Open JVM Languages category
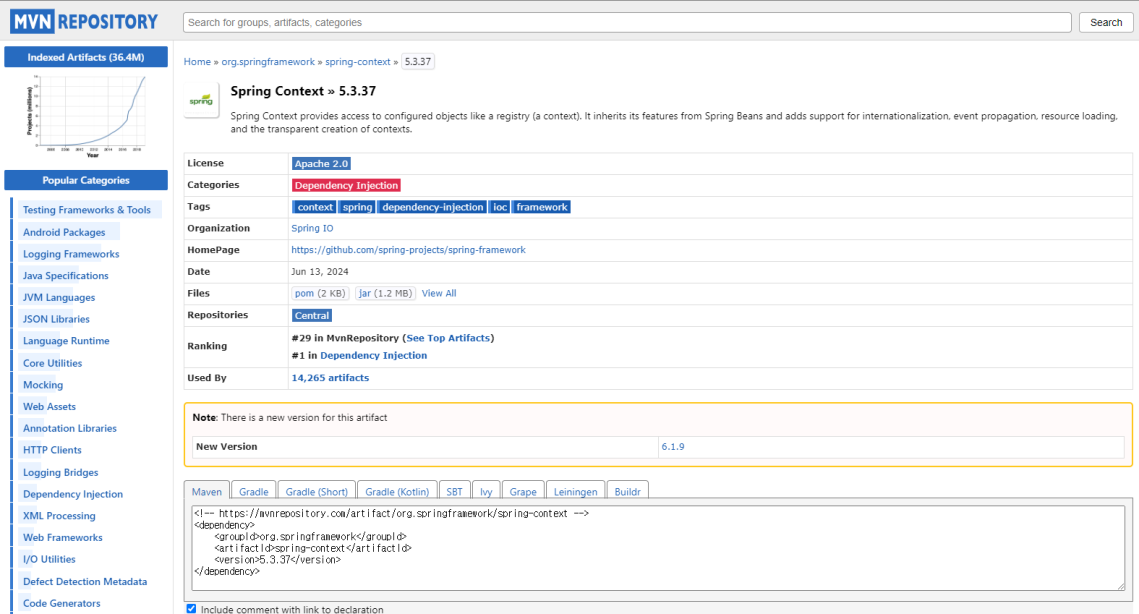Screen dimensions: 1139x614 click(x=59, y=298)
